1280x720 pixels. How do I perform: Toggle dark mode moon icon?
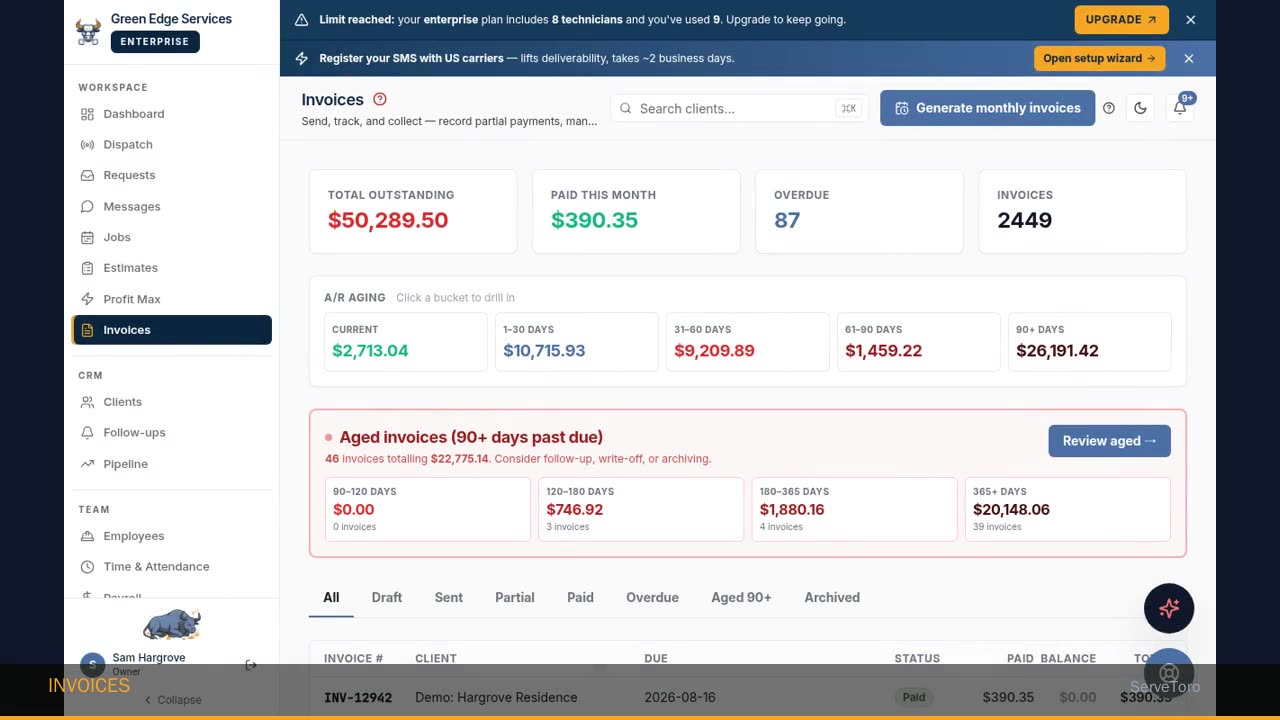pos(1140,108)
